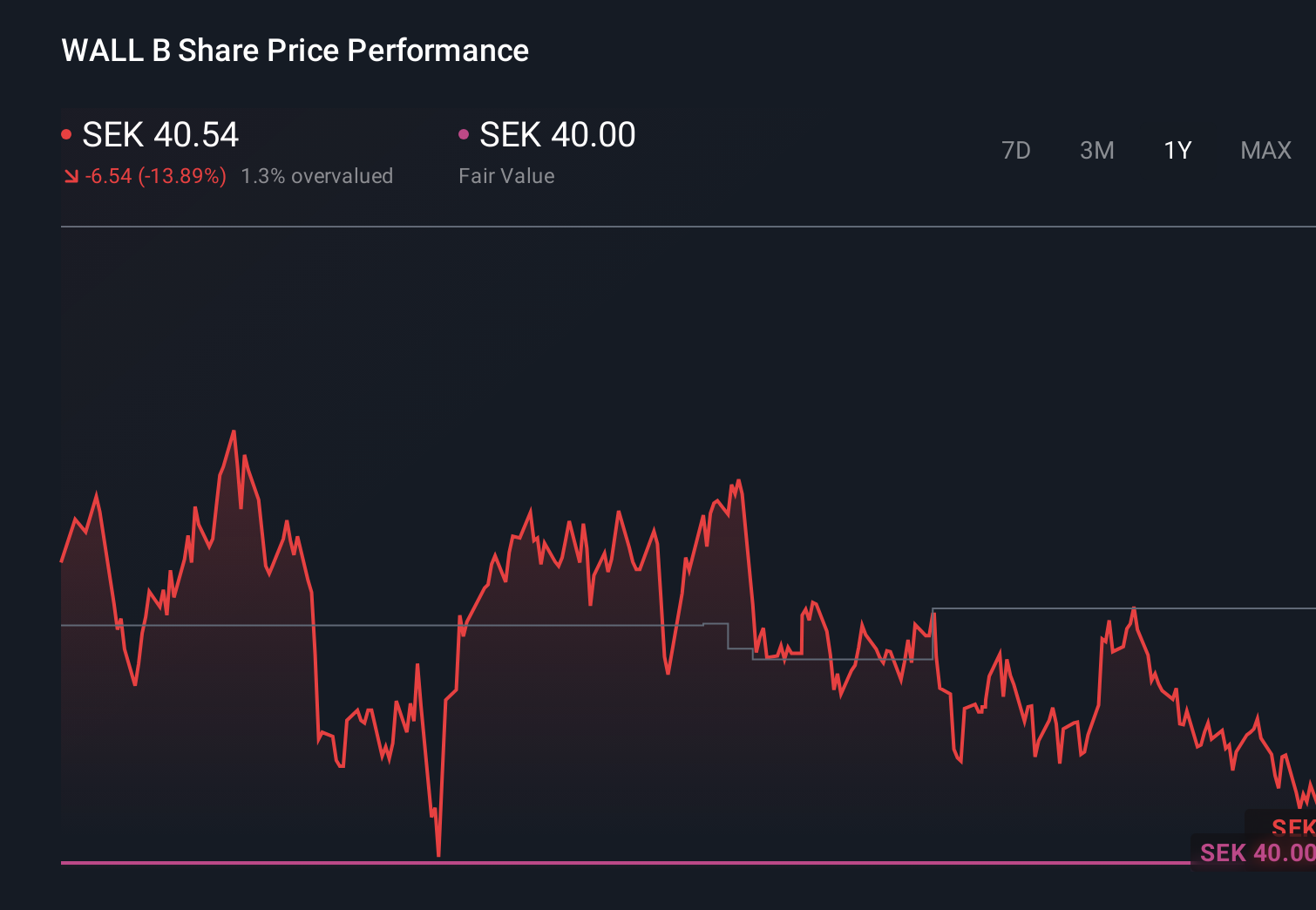This screenshot has height=910, width=1316.
Task: Select the SEK 40.54 price indicator
Action: click(x=160, y=135)
